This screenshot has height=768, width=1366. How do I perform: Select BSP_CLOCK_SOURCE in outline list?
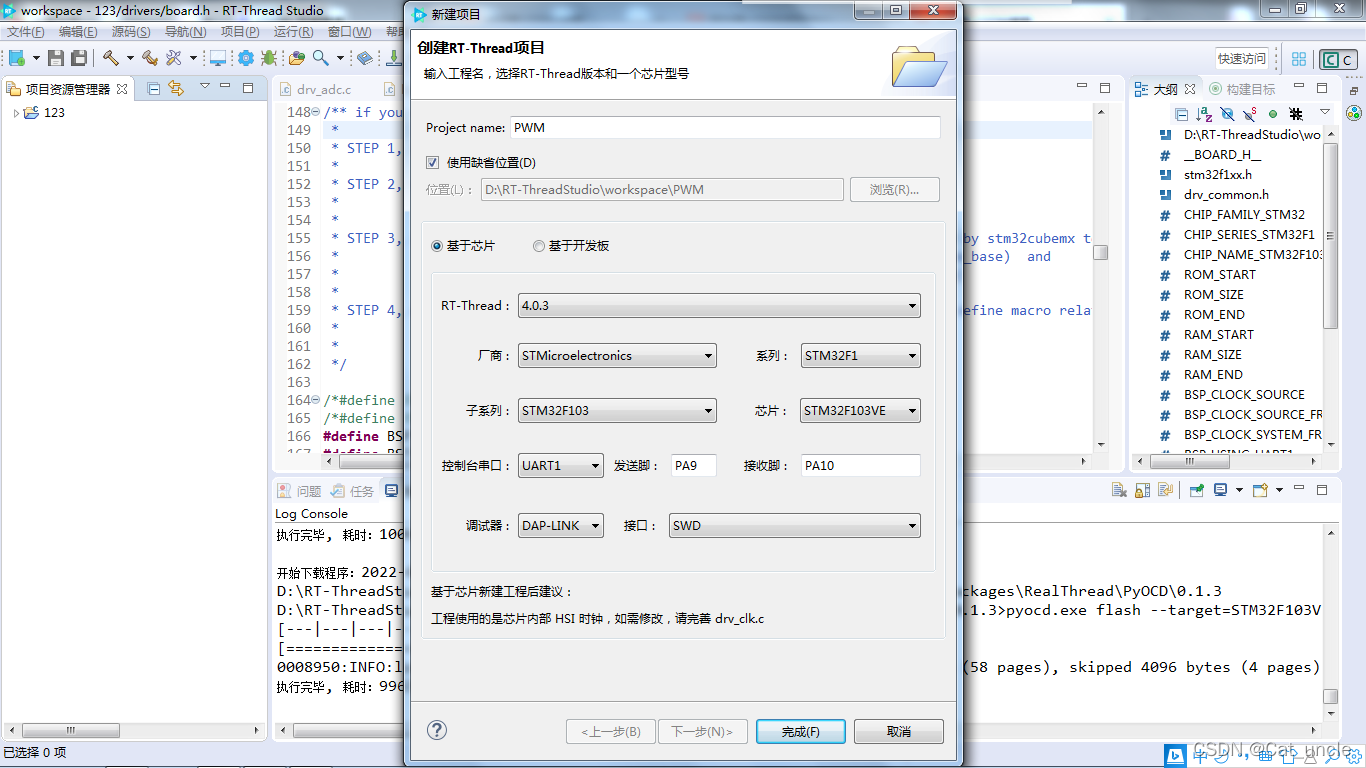(x=1244, y=395)
